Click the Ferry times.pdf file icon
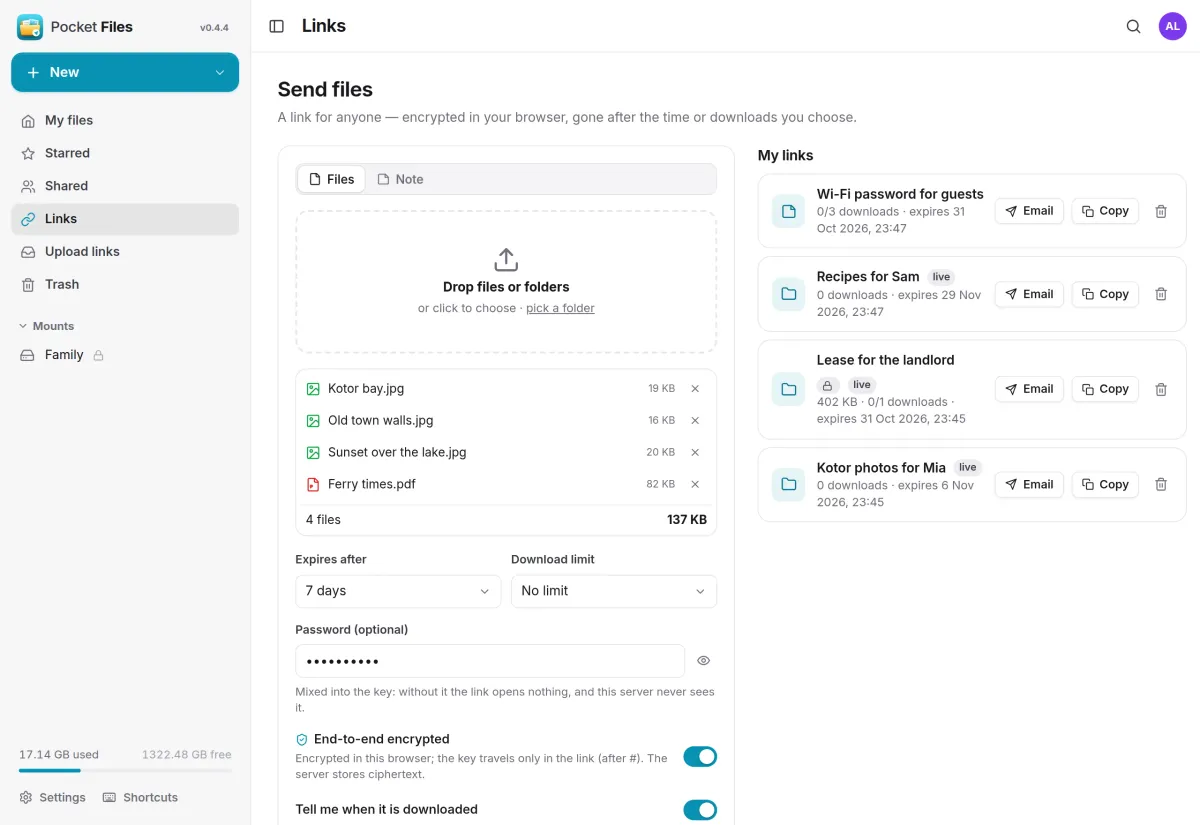The image size is (1200, 825). point(313,484)
